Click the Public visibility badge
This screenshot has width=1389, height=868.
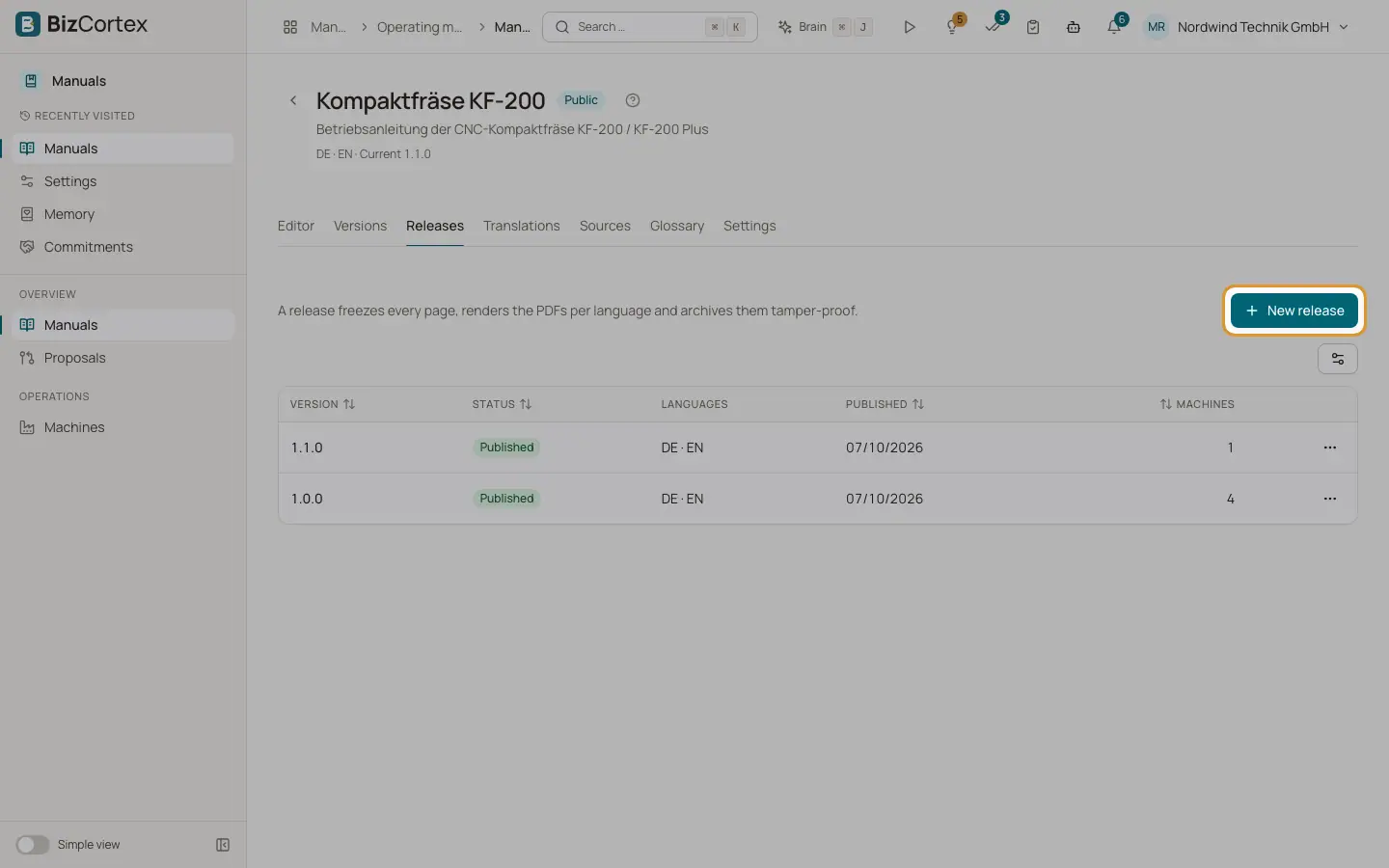click(x=581, y=100)
